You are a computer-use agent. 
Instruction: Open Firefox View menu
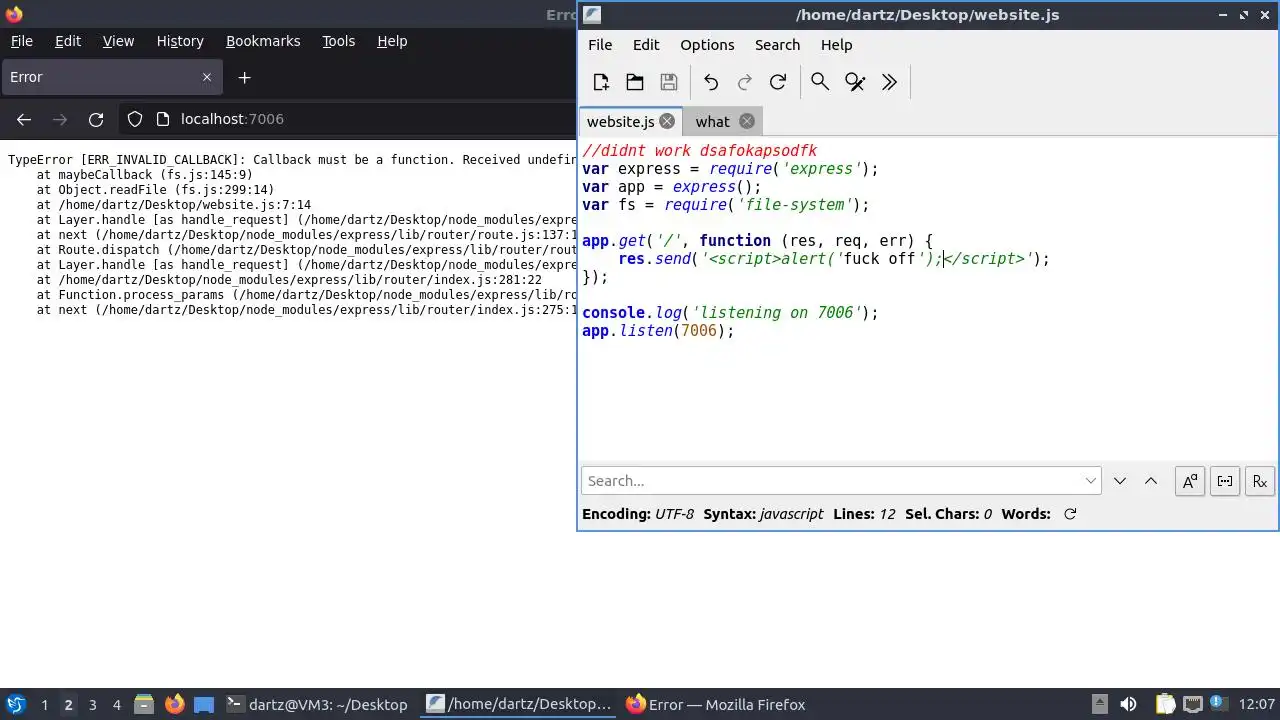pyautogui.click(x=118, y=41)
